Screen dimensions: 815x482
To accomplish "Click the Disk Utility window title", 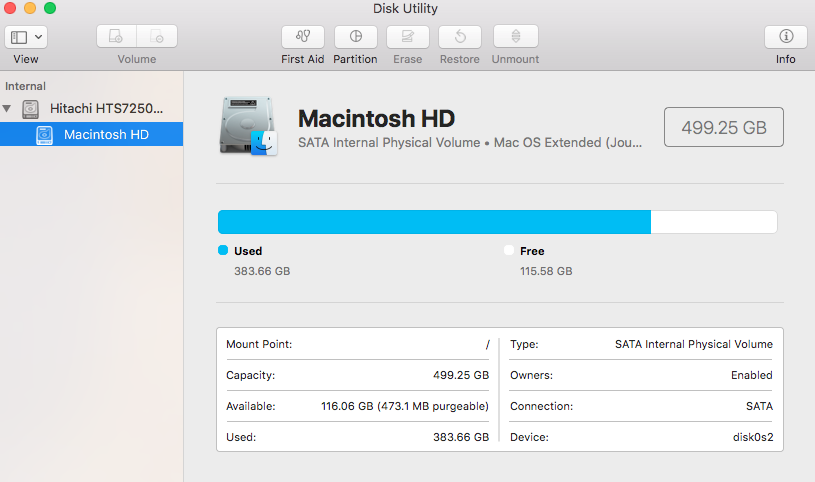I will point(405,8).
